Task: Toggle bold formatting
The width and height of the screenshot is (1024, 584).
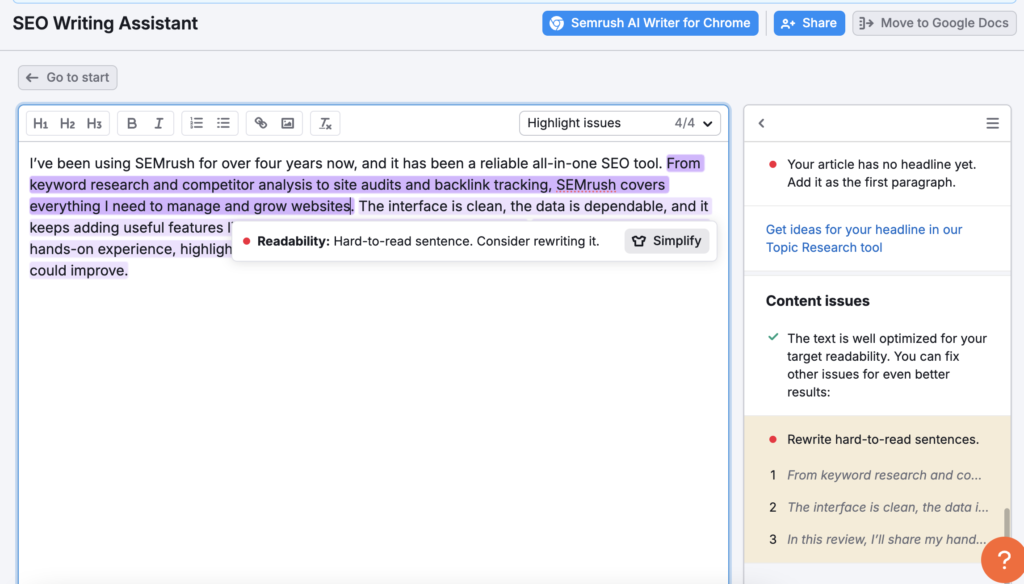Action: pyautogui.click(x=132, y=123)
